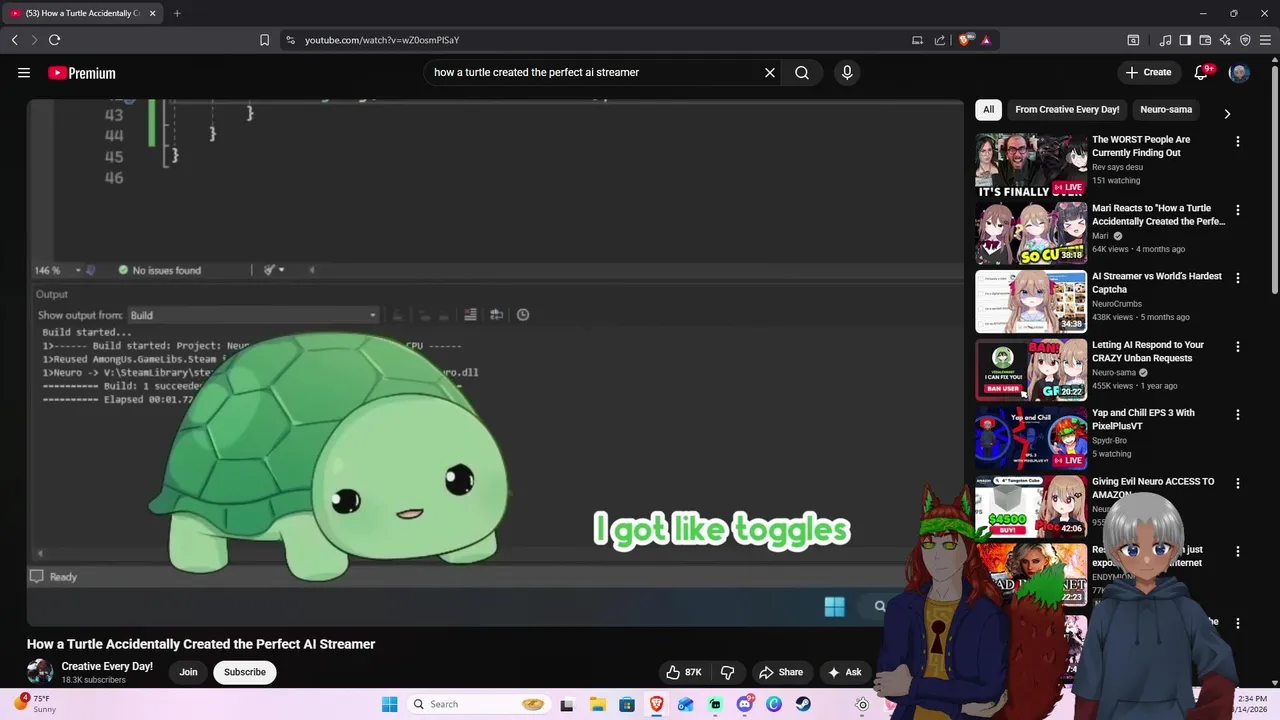This screenshot has height=720, width=1280.
Task: Open Steam from the taskbar
Action: click(803, 704)
